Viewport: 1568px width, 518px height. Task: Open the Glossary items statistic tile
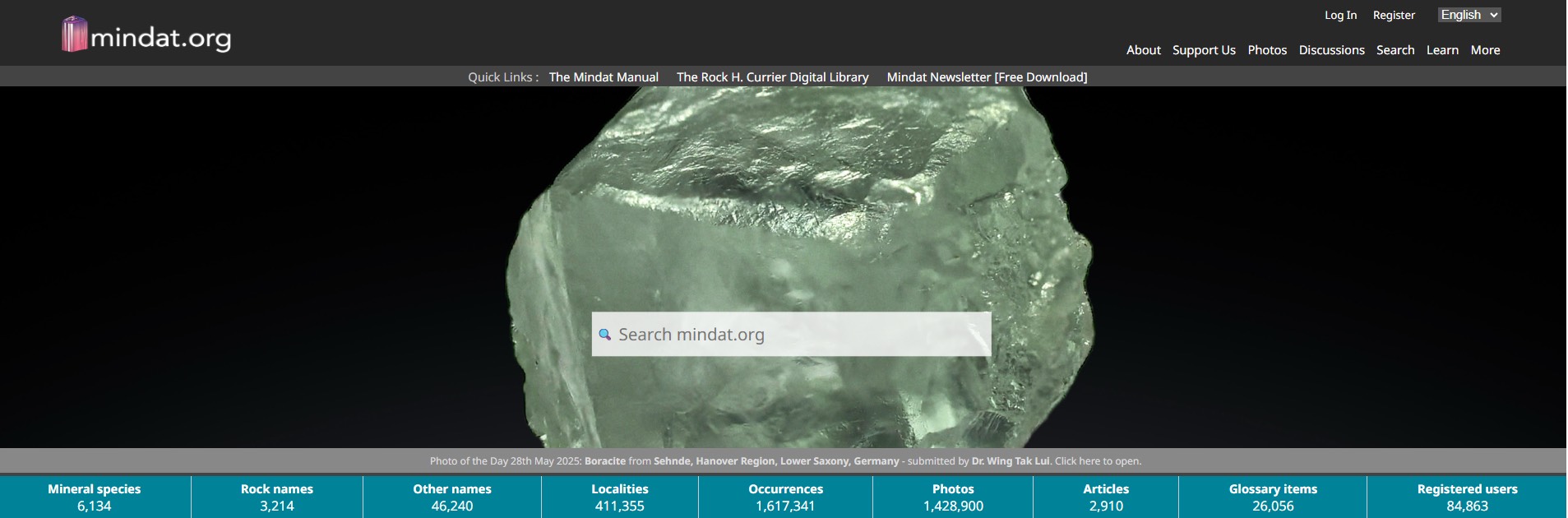1272,497
